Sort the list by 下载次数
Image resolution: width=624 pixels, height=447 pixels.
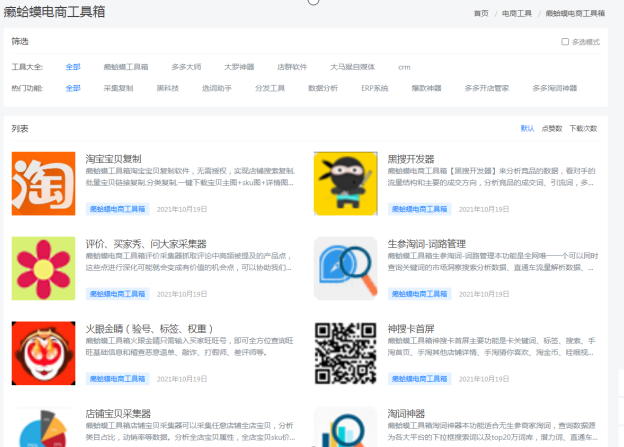(583, 128)
